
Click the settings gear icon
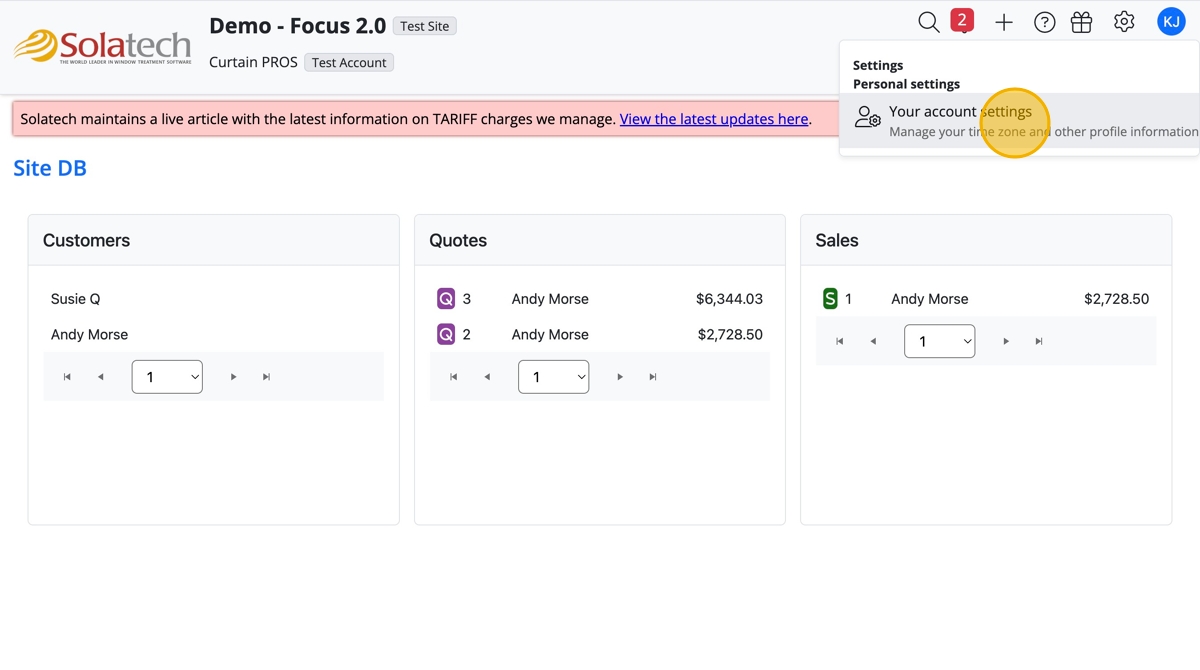(1124, 22)
